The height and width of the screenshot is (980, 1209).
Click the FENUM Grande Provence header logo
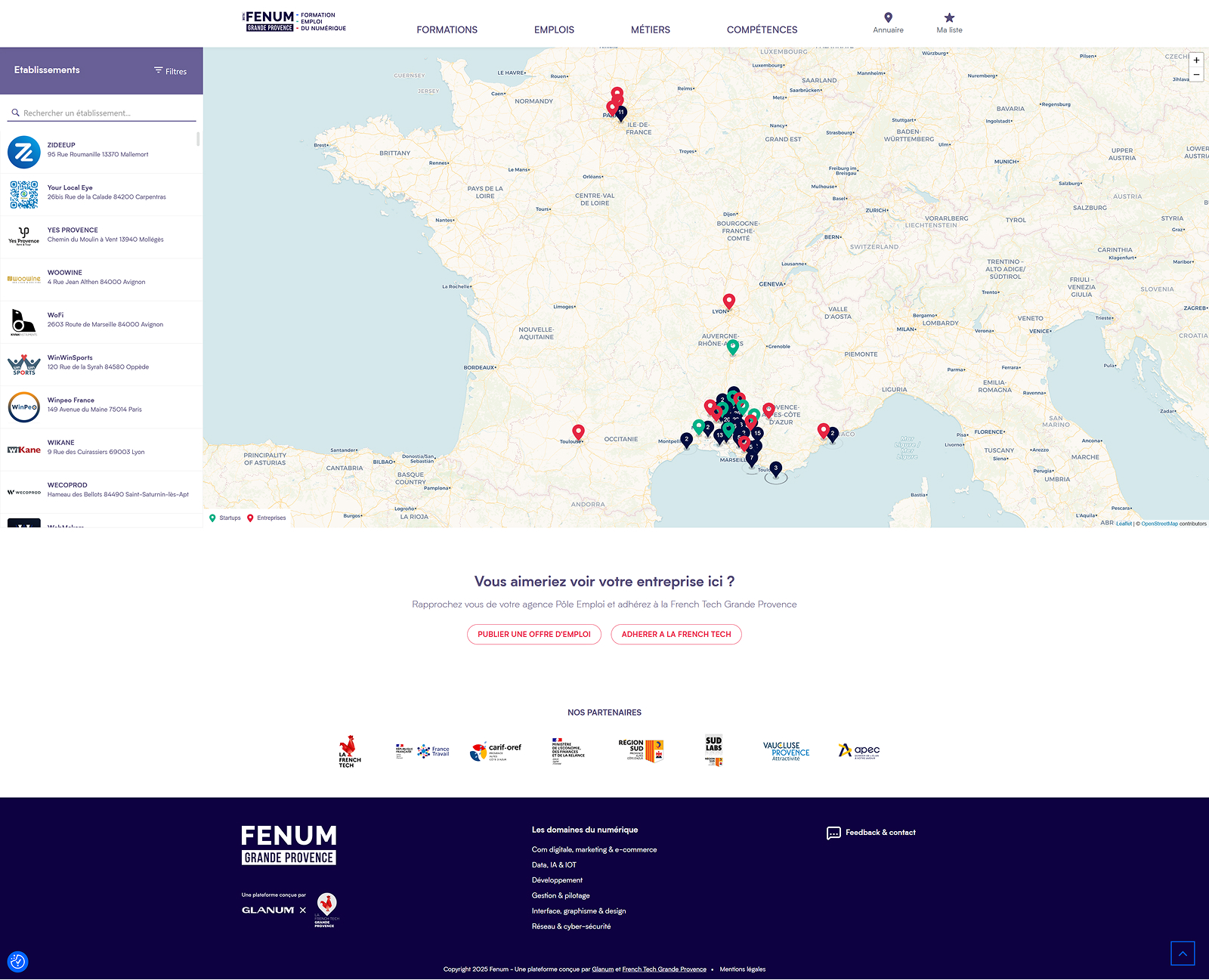pyautogui.click(x=294, y=22)
